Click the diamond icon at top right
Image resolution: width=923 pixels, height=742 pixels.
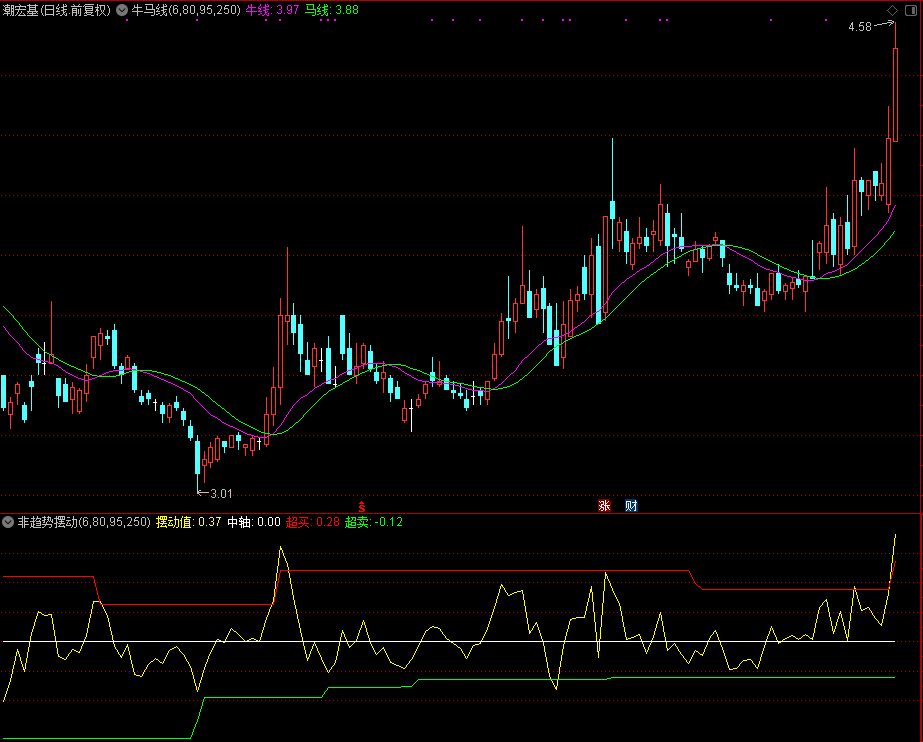pyautogui.click(x=892, y=10)
